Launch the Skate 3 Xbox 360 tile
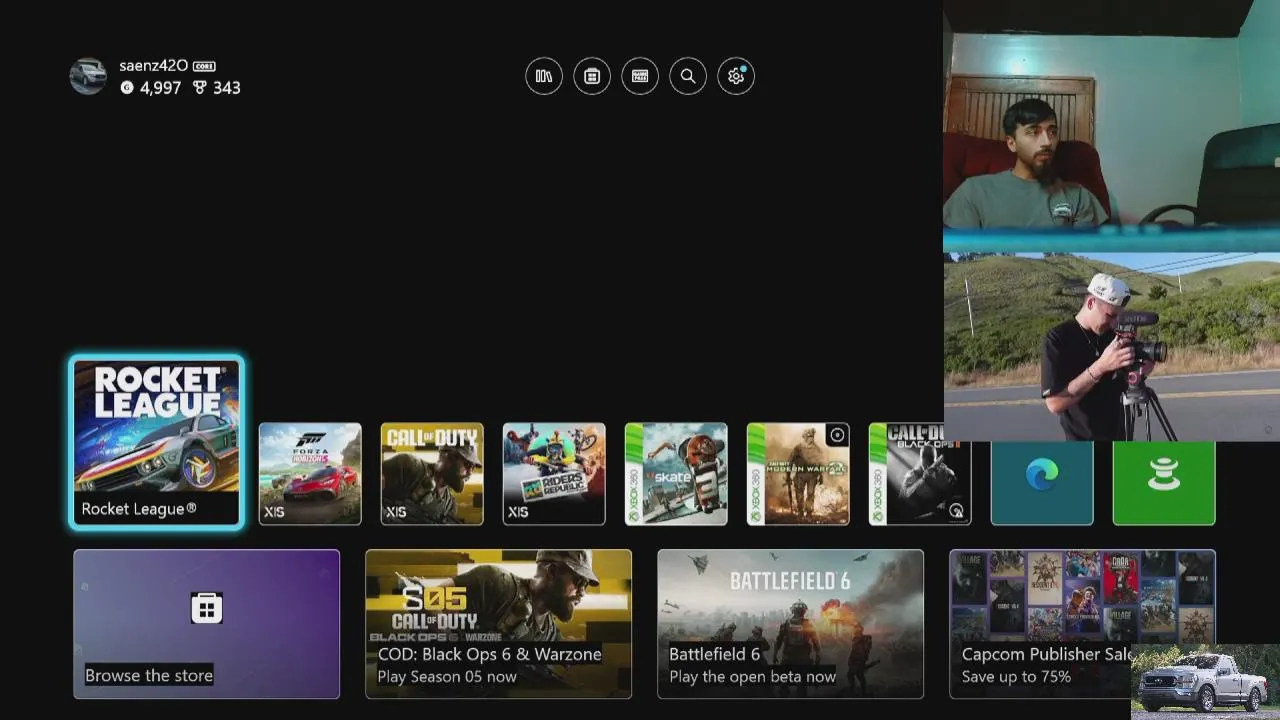This screenshot has height=720, width=1280. (x=676, y=474)
